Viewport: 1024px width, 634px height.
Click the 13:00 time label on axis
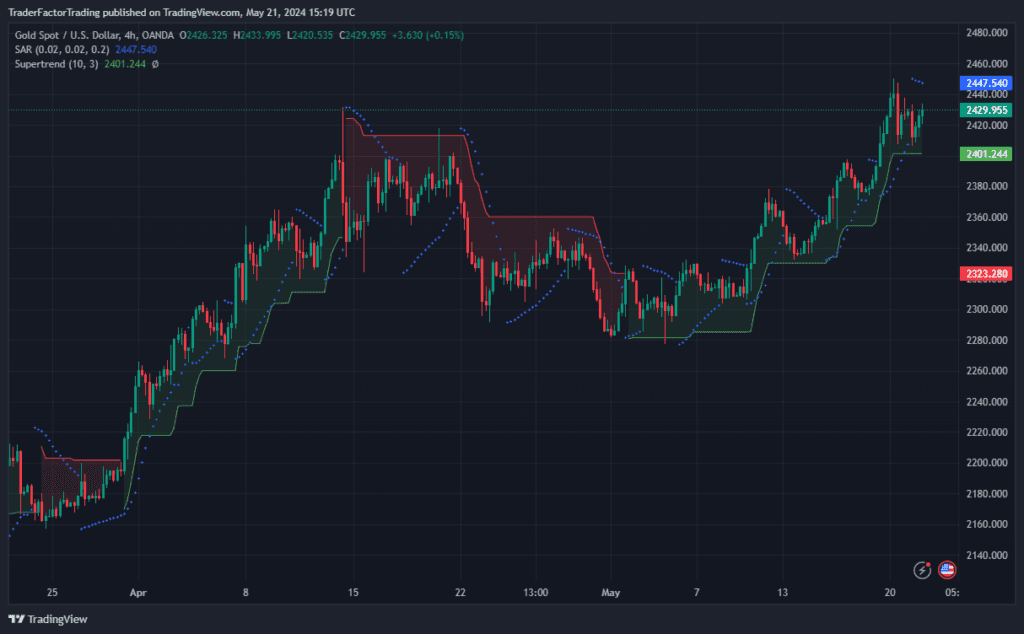tap(536, 592)
